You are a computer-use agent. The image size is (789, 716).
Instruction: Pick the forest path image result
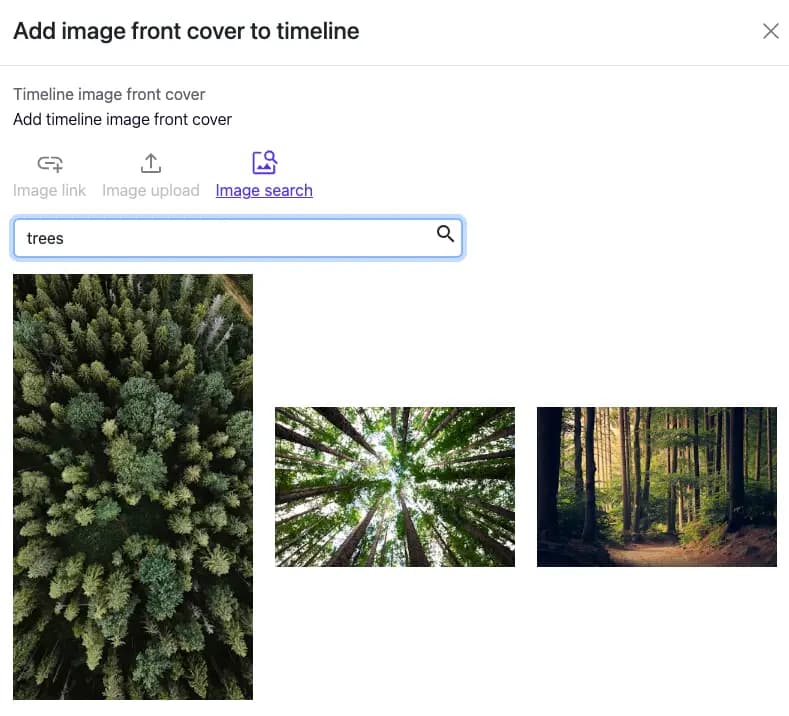(657, 487)
